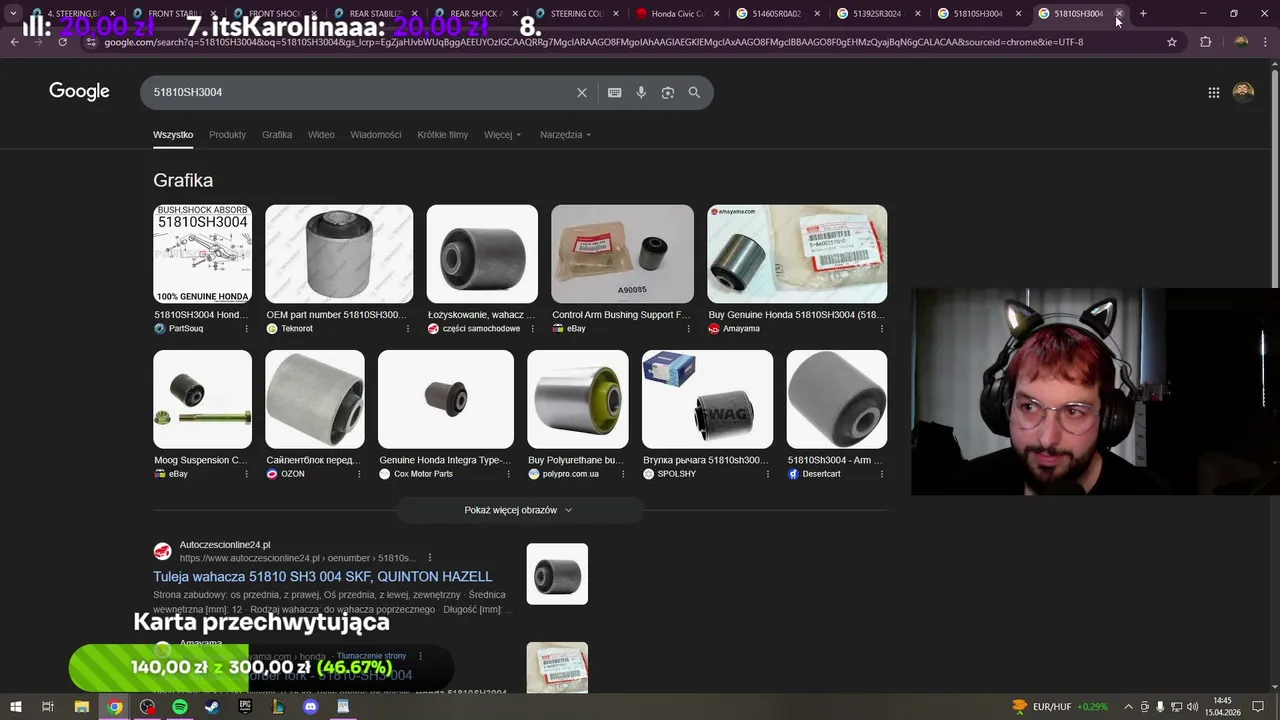Switch to the 51460SR0A02 browser tab
Viewport: 1280px width, 720px height.
[776, 13]
